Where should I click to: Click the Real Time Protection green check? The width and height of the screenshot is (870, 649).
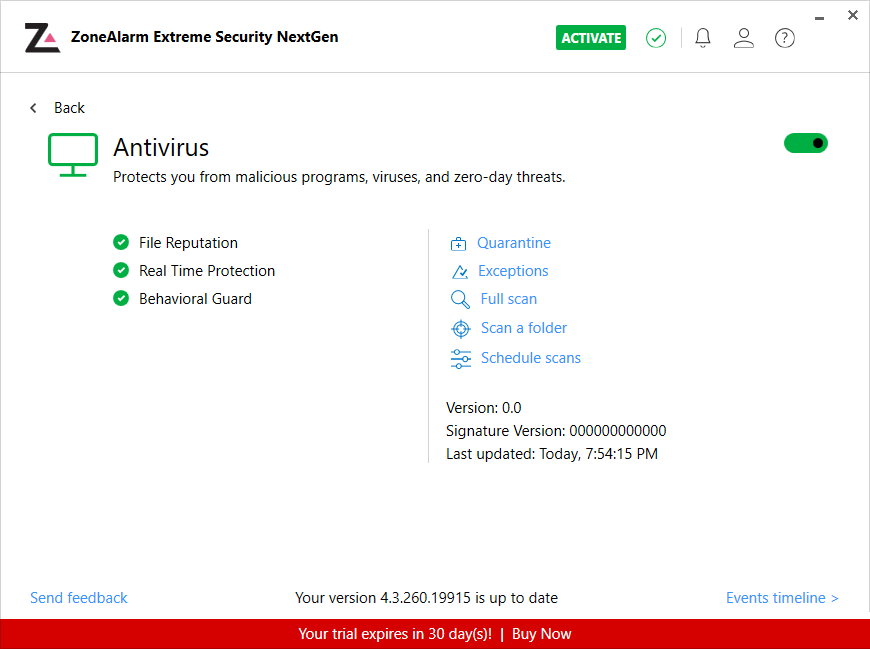tap(121, 270)
